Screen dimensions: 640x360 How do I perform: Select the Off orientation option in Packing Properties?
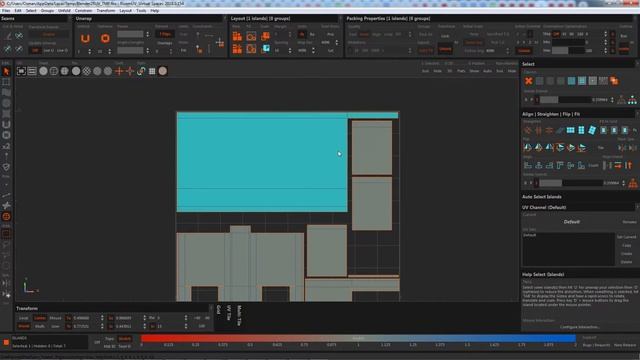(x=556, y=34)
